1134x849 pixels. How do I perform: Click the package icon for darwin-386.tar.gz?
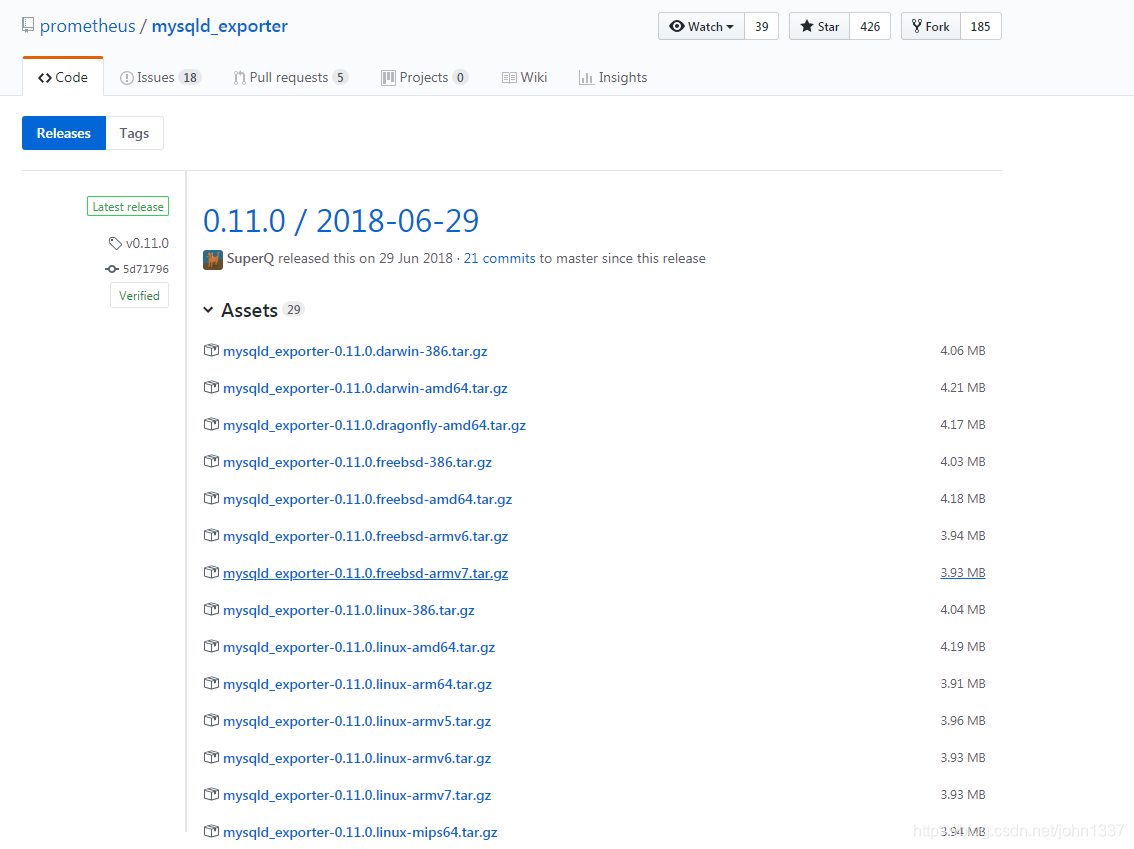pos(211,350)
